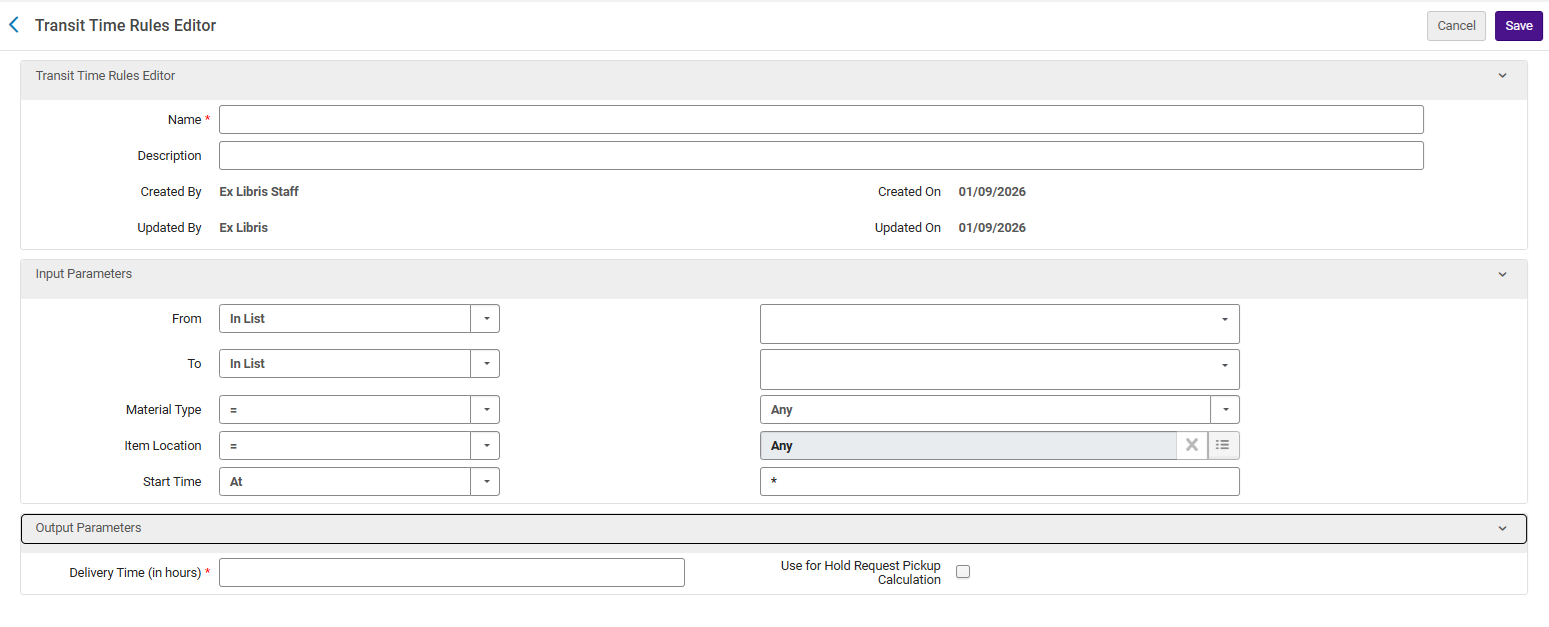This screenshot has height=627, width=1549.
Task: Open the From library values dropdown
Action: pyautogui.click(x=1224, y=320)
